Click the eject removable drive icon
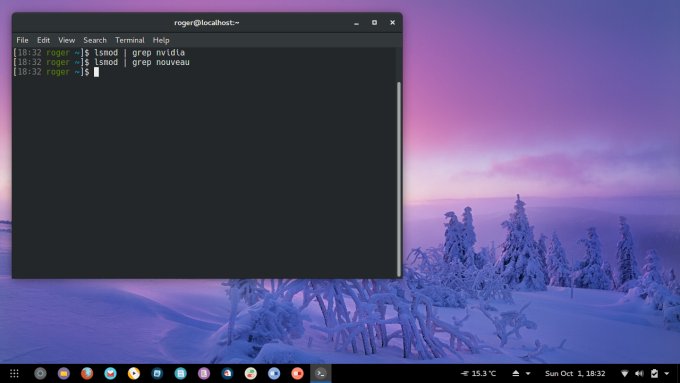 (516, 373)
